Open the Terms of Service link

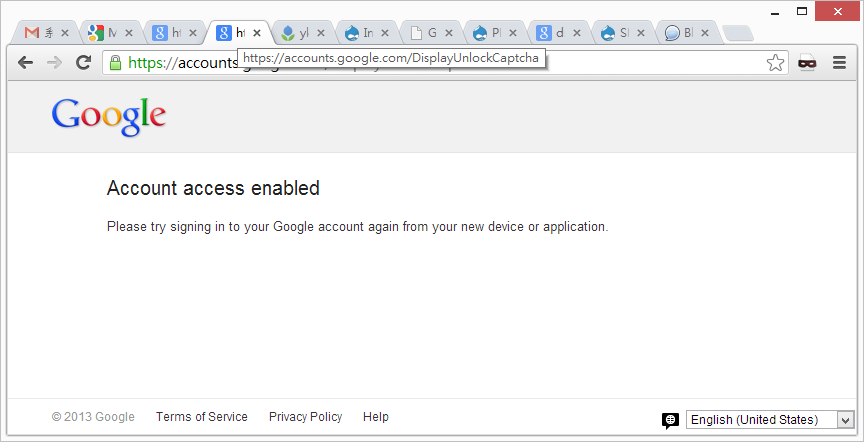[201, 417]
